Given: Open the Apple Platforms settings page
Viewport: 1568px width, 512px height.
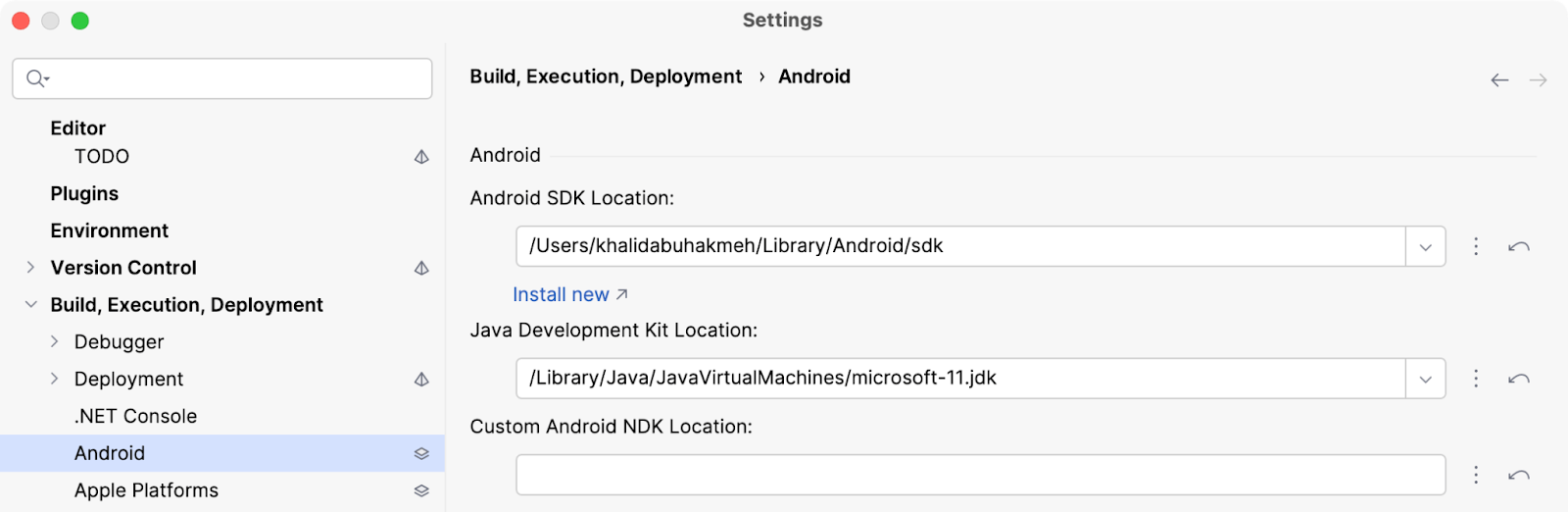Looking at the screenshot, I should point(146,490).
